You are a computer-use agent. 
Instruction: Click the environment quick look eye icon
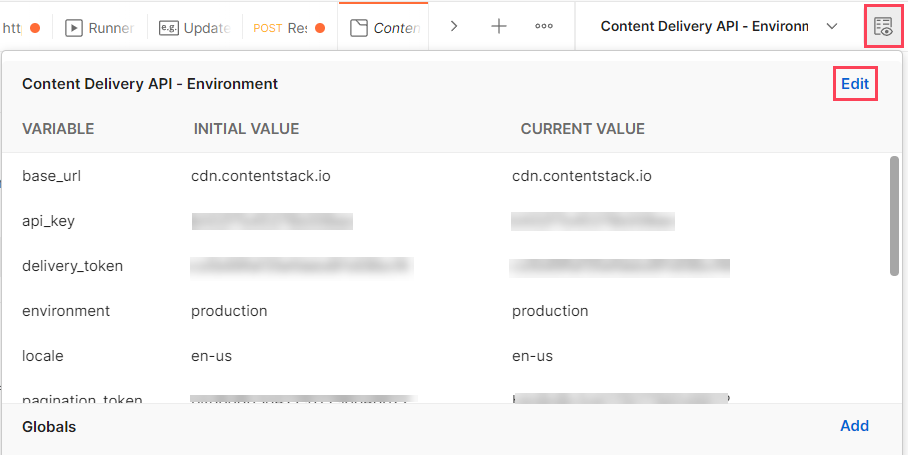883,27
